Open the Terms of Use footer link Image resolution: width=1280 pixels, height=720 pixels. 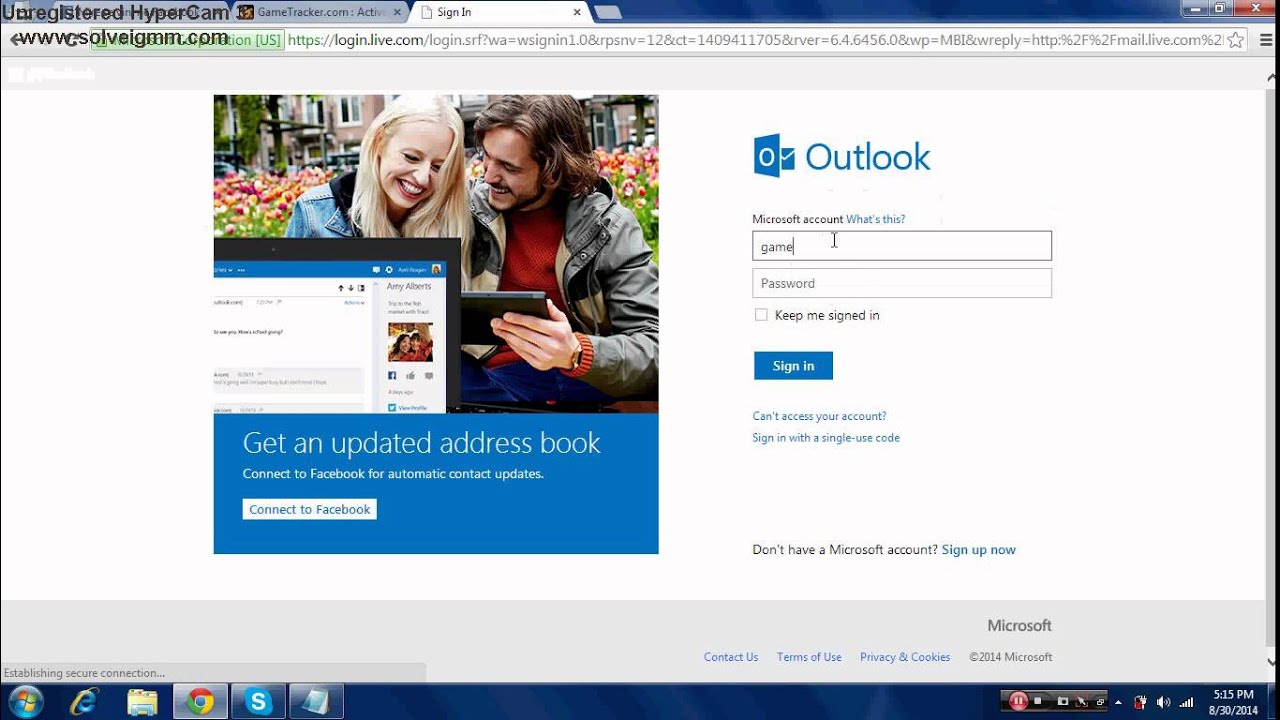coord(809,657)
